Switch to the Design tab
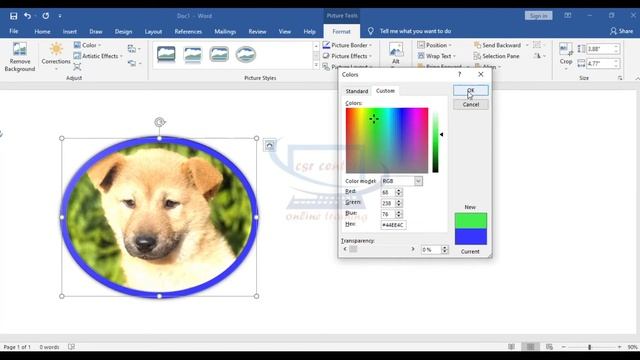The height and width of the screenshot is (360, 640). (123, 31)
